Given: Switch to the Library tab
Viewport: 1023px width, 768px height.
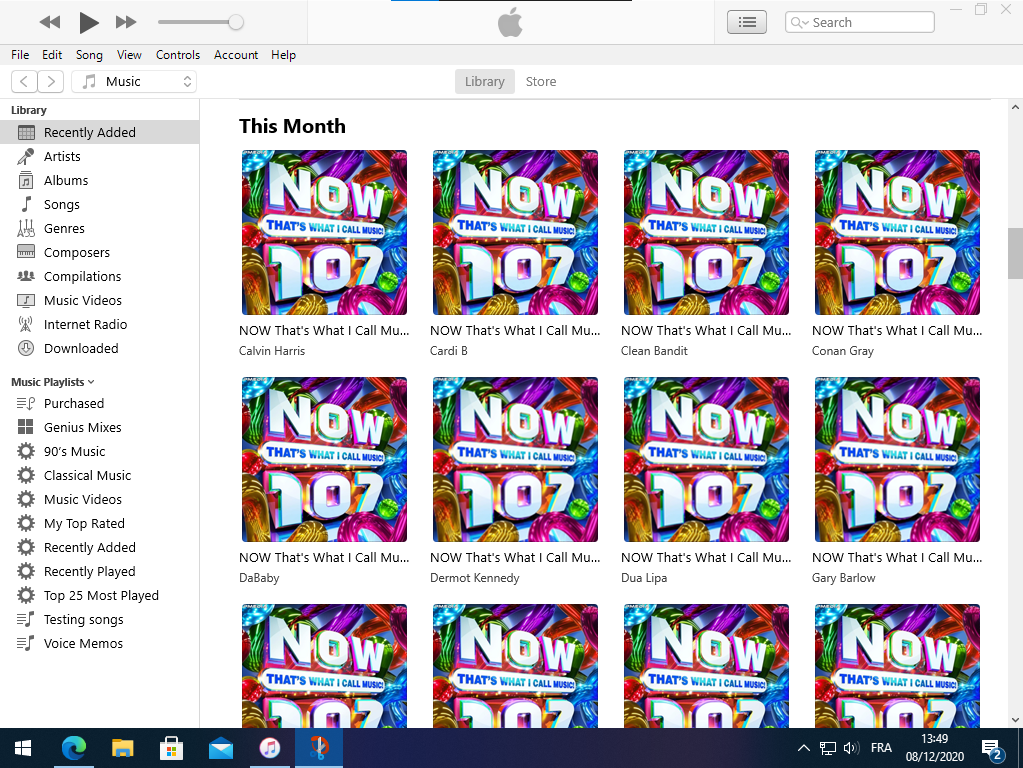Looking at the screenshot, I should click(x=485, y=82).
